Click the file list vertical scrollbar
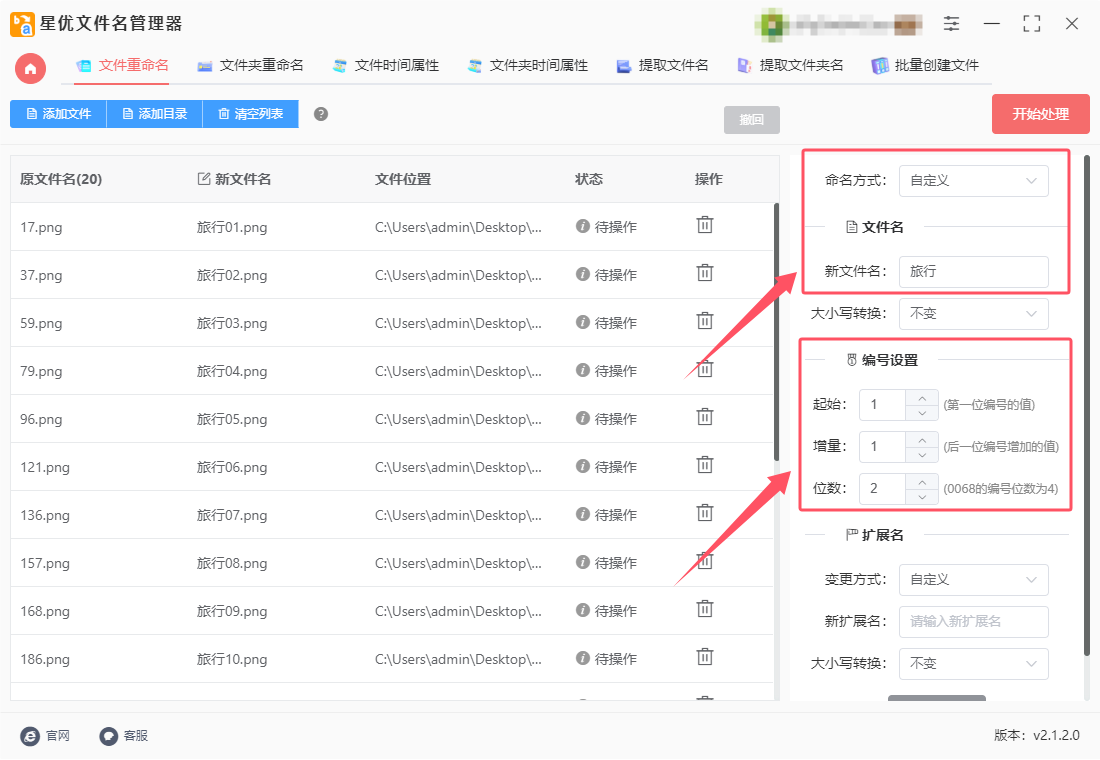 tap(776, 331)
